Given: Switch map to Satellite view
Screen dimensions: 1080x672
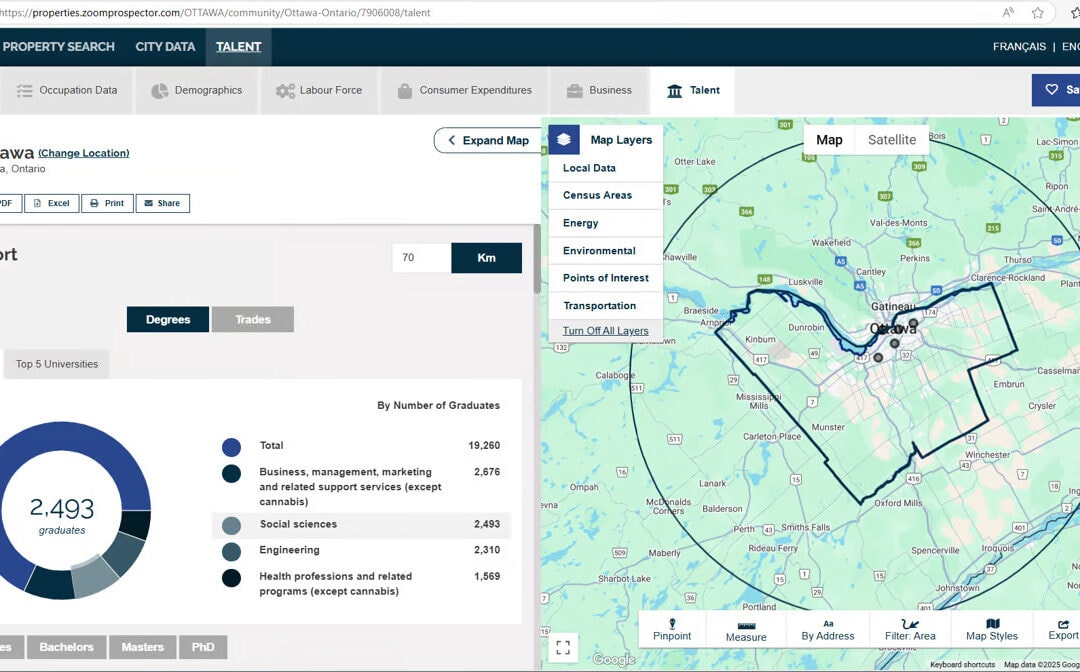Looking at the screenshot, I should tap(891, 140).
